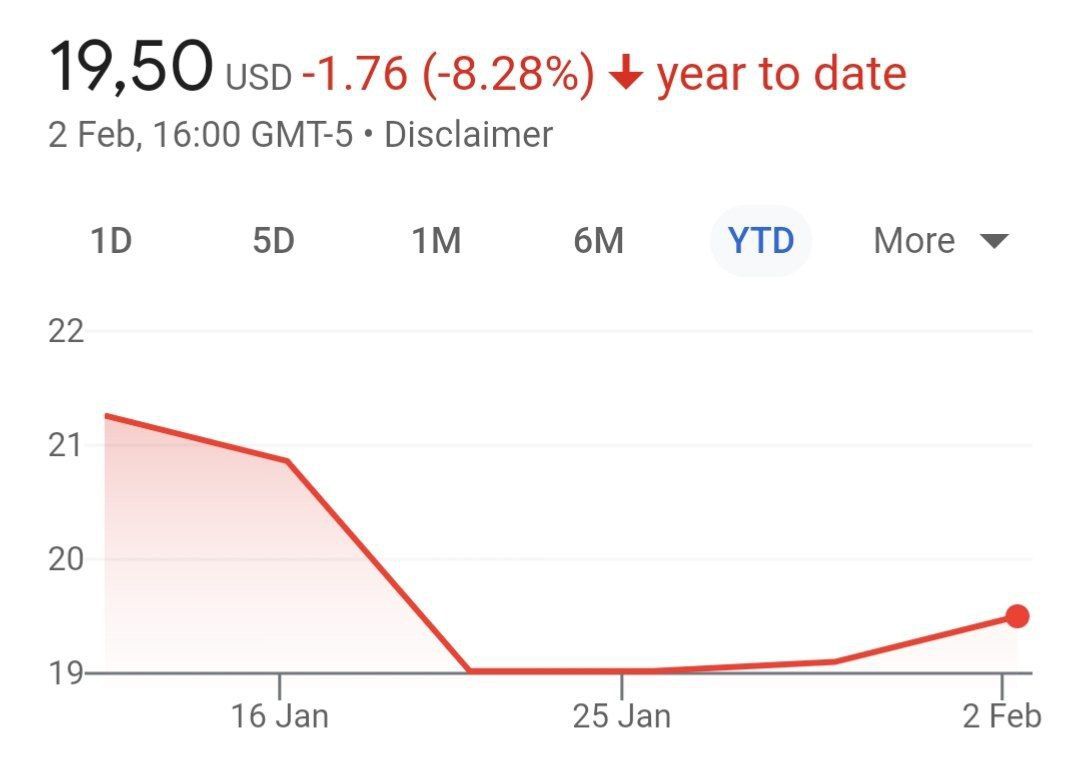Switch to the 1D range tab
The height and width of the screenshot is (777, 1080).
tap(112, 241)
